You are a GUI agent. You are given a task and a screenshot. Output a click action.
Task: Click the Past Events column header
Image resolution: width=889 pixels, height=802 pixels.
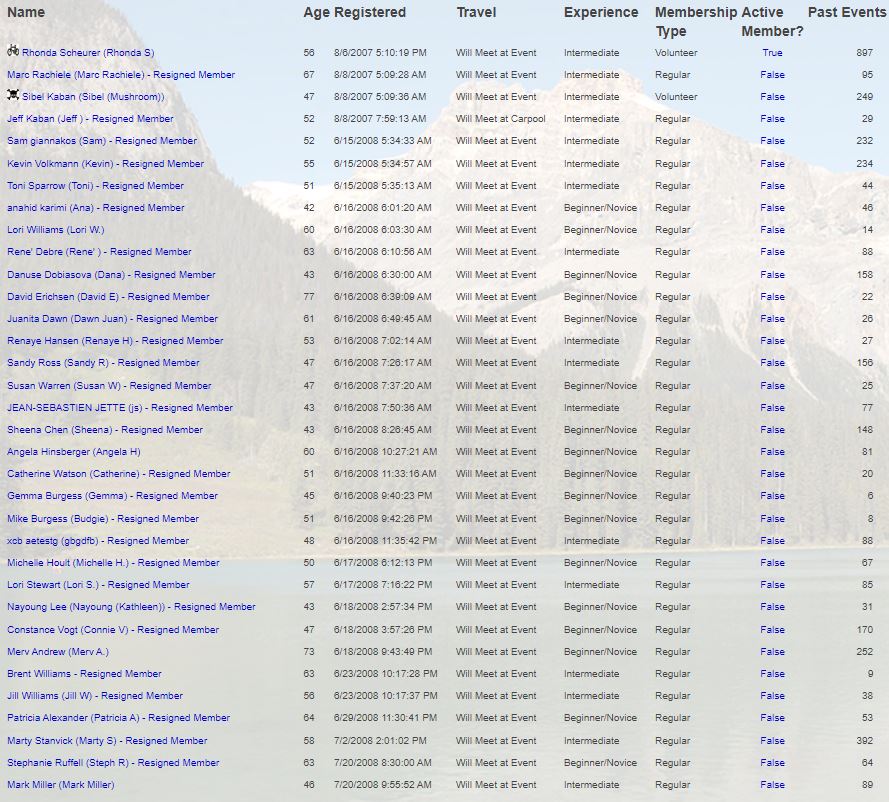click(x=846, y=13)
